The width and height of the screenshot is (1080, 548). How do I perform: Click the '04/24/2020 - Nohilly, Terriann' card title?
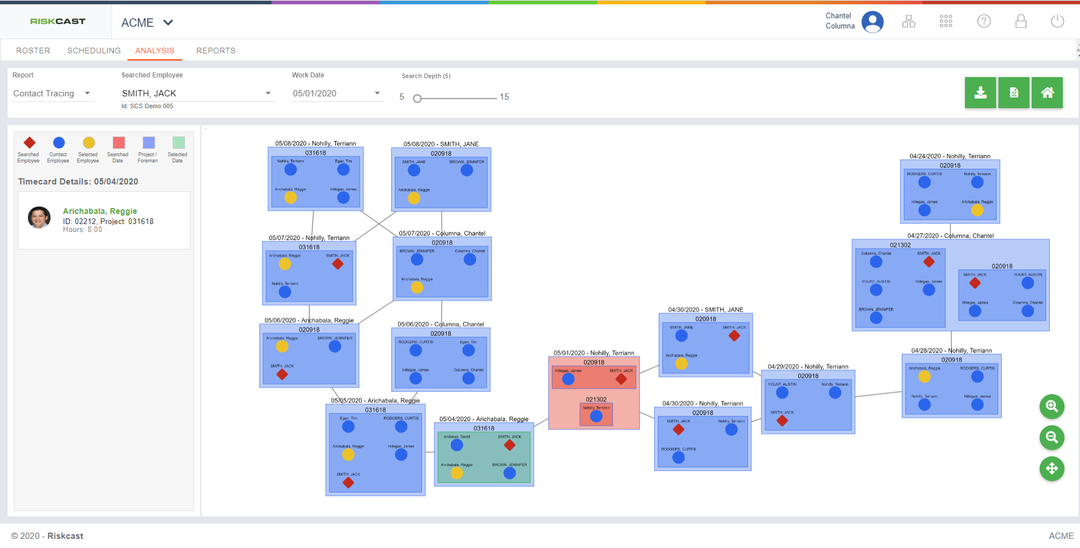tap(950, 156)
